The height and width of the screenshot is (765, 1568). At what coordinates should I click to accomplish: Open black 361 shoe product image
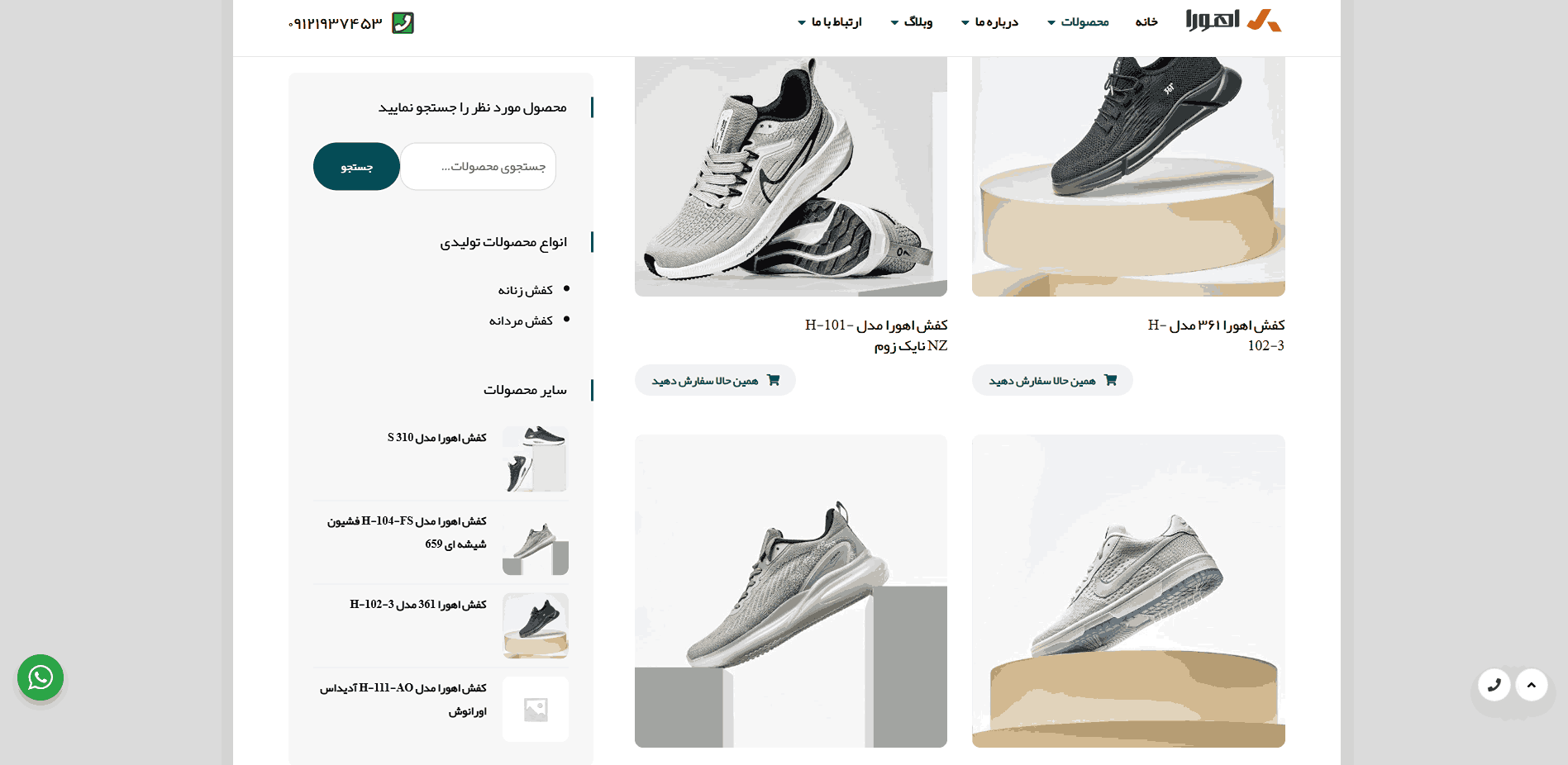pyautogui.click(x=1128, y=176)
